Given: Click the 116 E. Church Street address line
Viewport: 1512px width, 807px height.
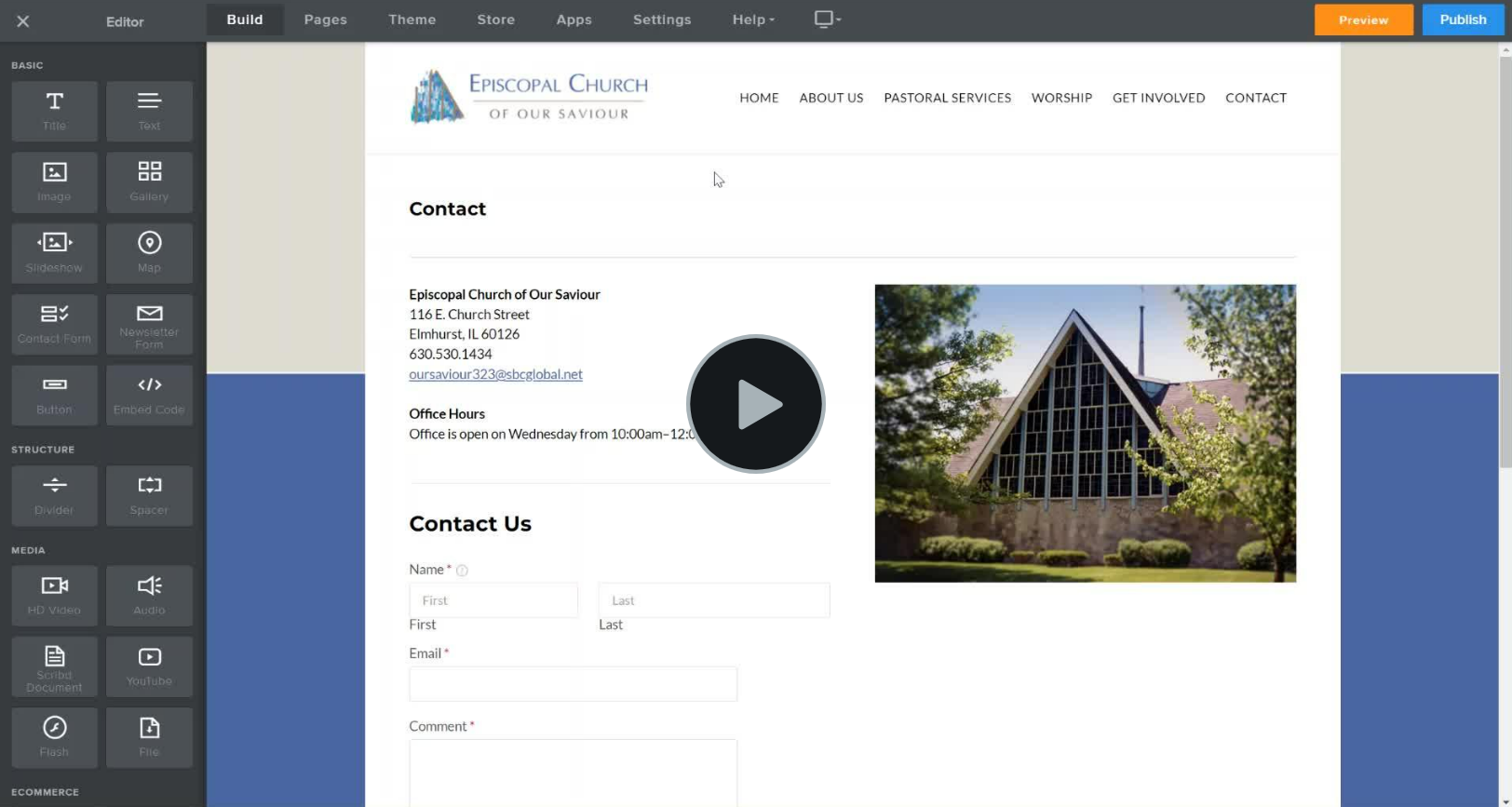Looking at the screenshot, I should click(x=469, y=315).
